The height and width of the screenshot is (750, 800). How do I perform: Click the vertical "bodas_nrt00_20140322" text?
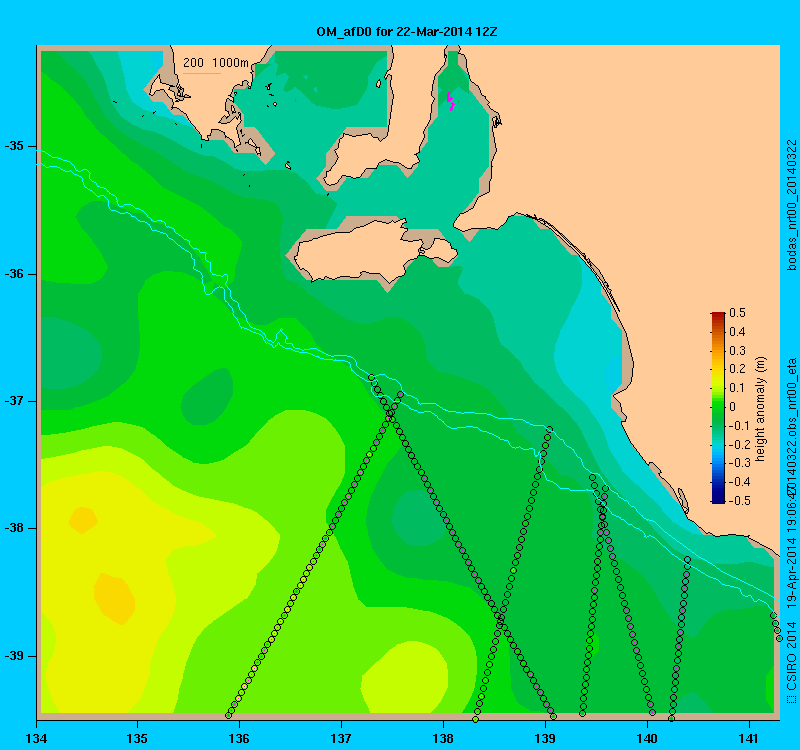click(791, 205)
